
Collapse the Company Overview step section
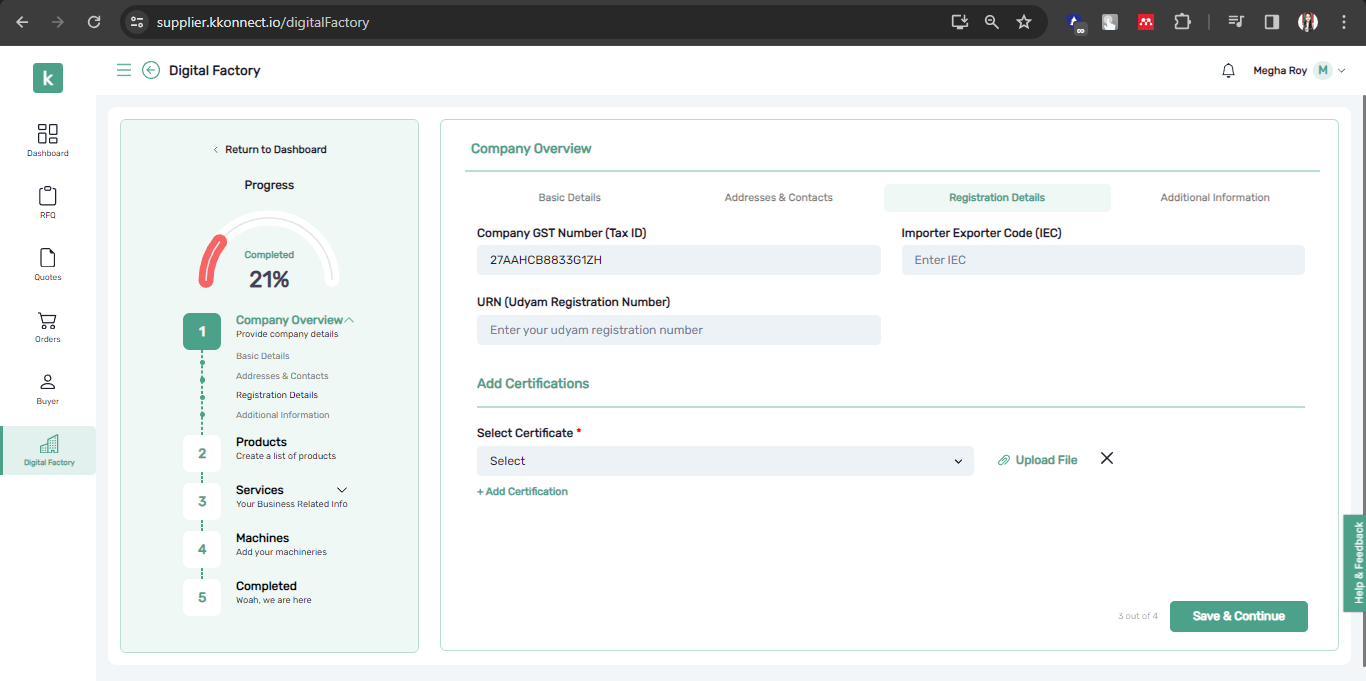(x=349, y=320)
